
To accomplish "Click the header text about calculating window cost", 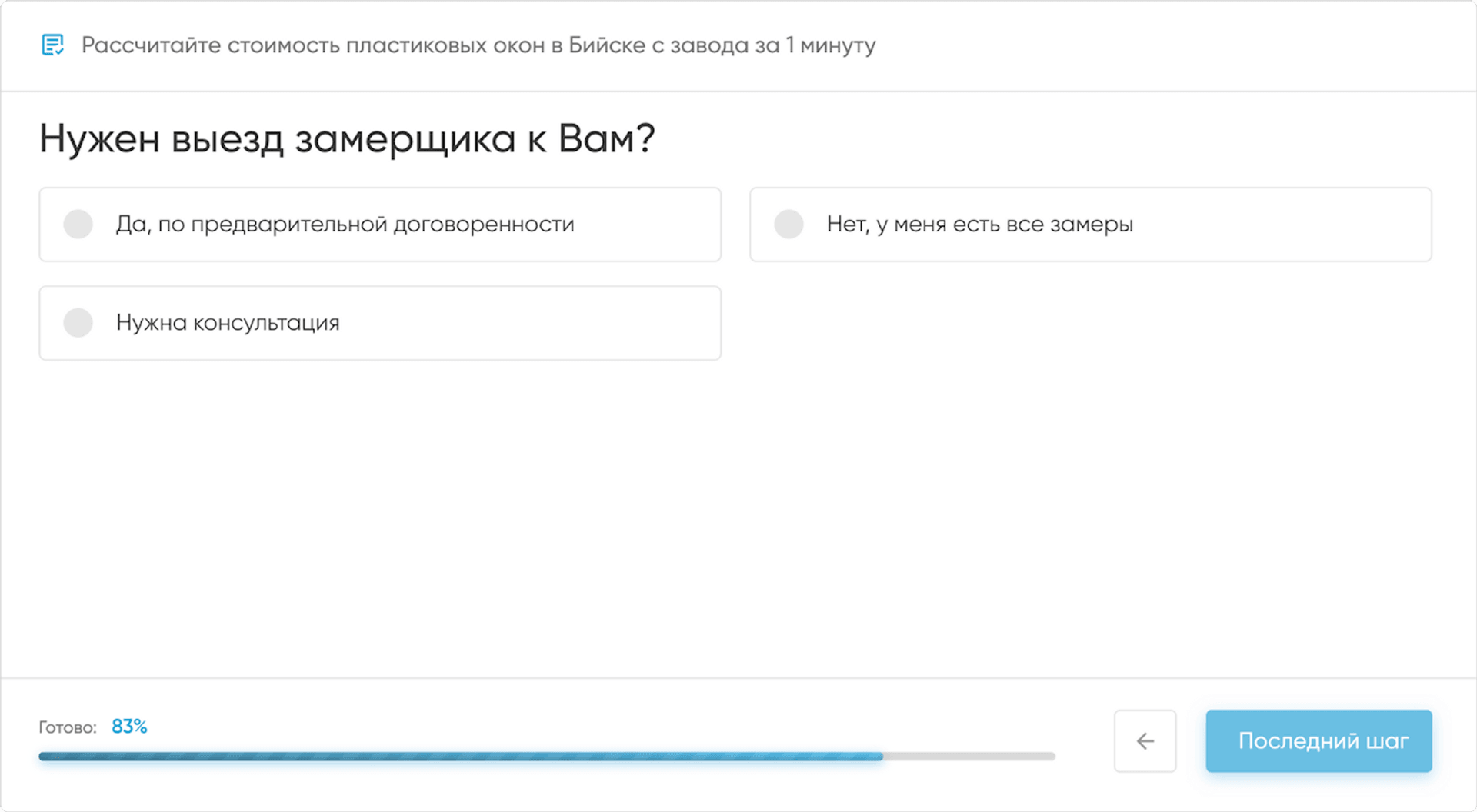I will point(478,45).
